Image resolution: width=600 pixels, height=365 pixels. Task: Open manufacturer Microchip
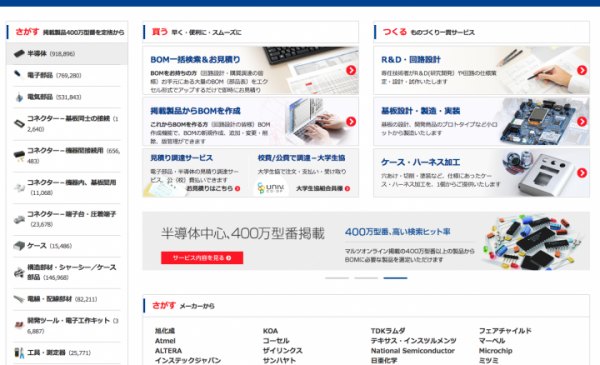(x=496, y=351)
